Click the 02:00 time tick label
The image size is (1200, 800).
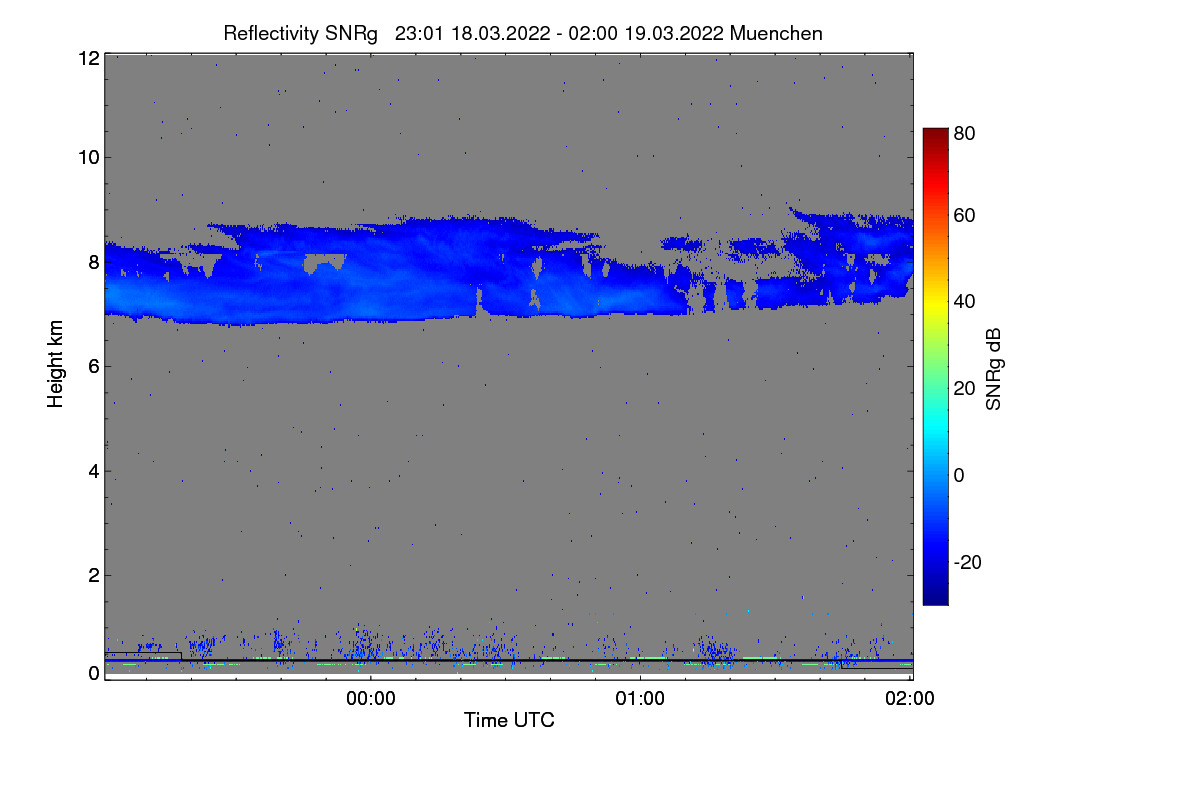910,699
